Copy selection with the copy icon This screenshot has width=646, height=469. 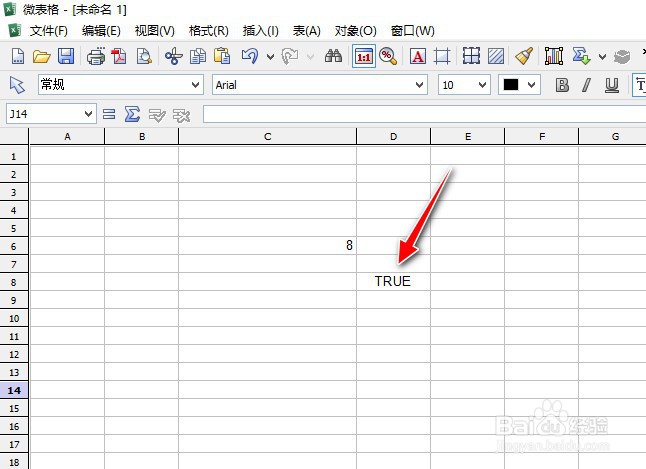[x=198, y=56]
